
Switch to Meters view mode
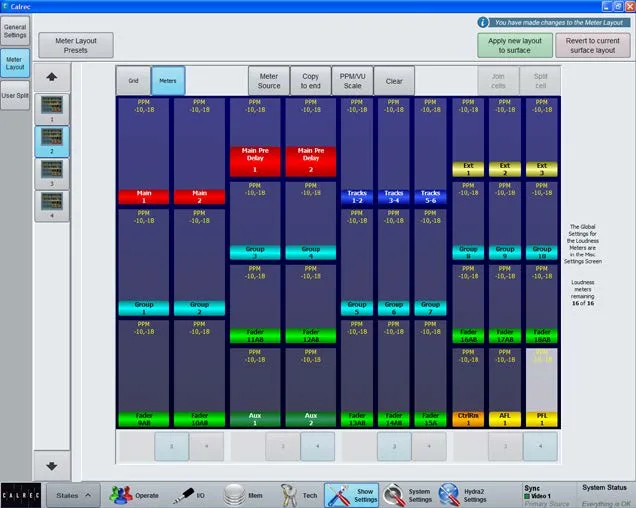coord(168,81)
